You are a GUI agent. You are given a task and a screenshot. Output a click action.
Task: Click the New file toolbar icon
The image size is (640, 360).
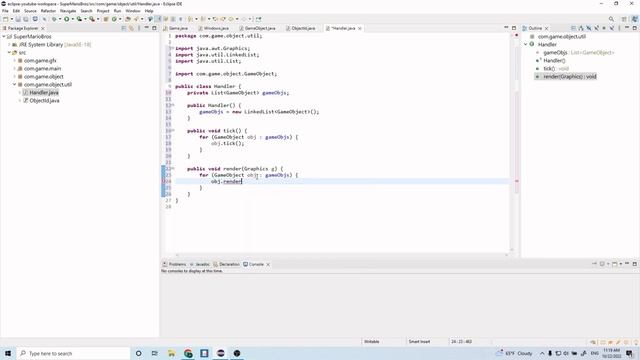click(5, 19)
